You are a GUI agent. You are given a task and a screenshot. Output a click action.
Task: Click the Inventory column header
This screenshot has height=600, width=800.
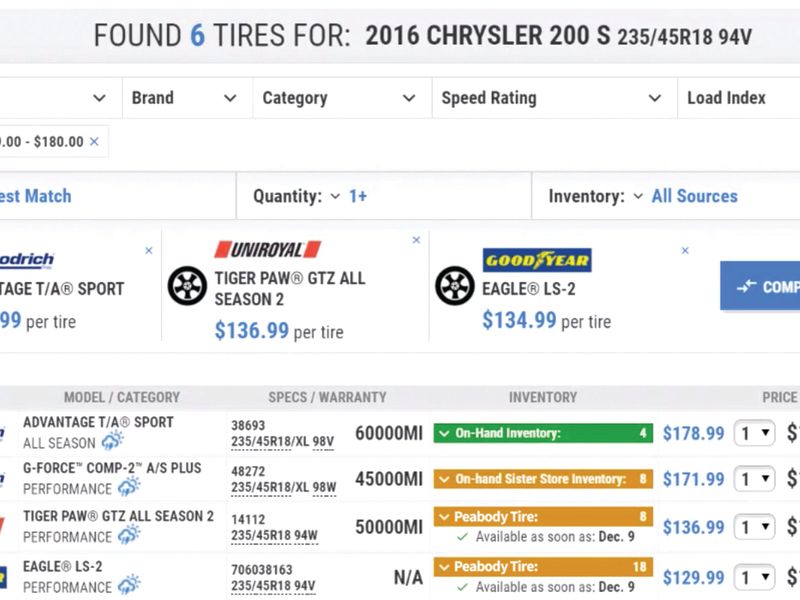coord(543,397)
